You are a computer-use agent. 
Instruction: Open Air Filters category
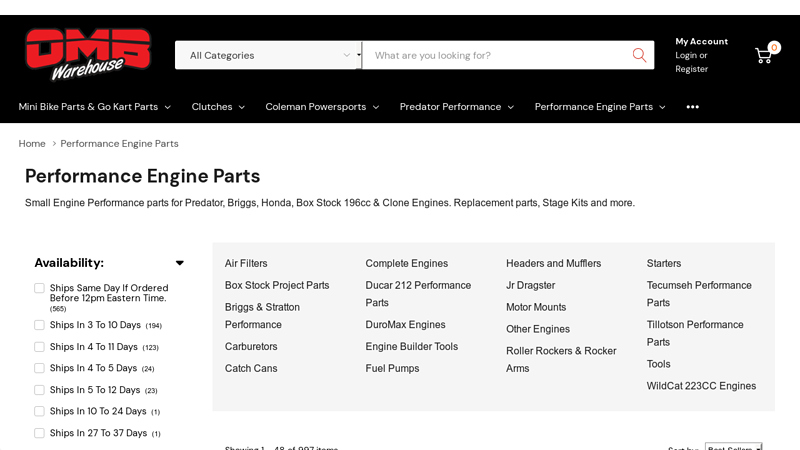click(x=246, y=263)
